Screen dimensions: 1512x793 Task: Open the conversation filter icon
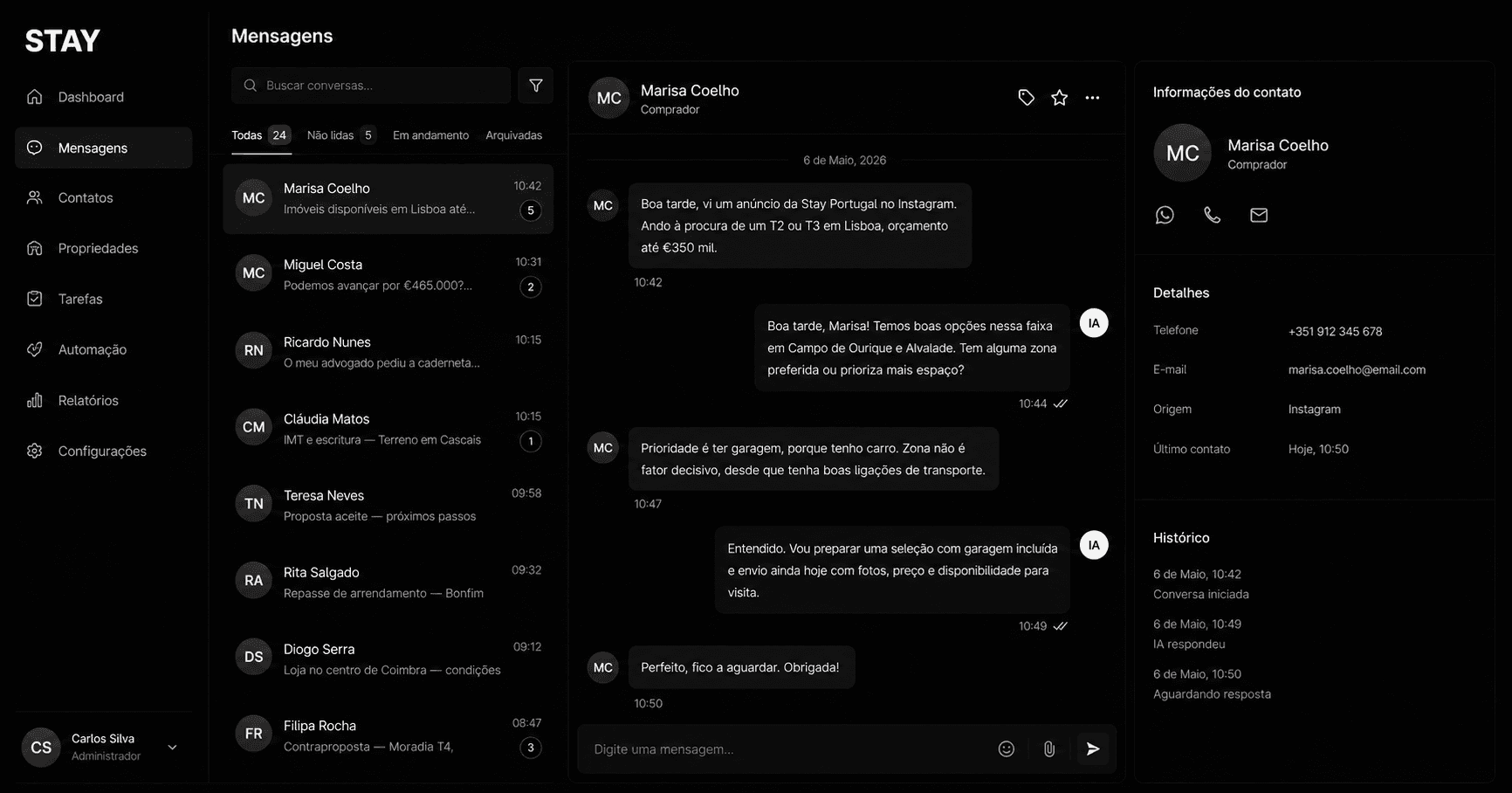tap(535, 86)
